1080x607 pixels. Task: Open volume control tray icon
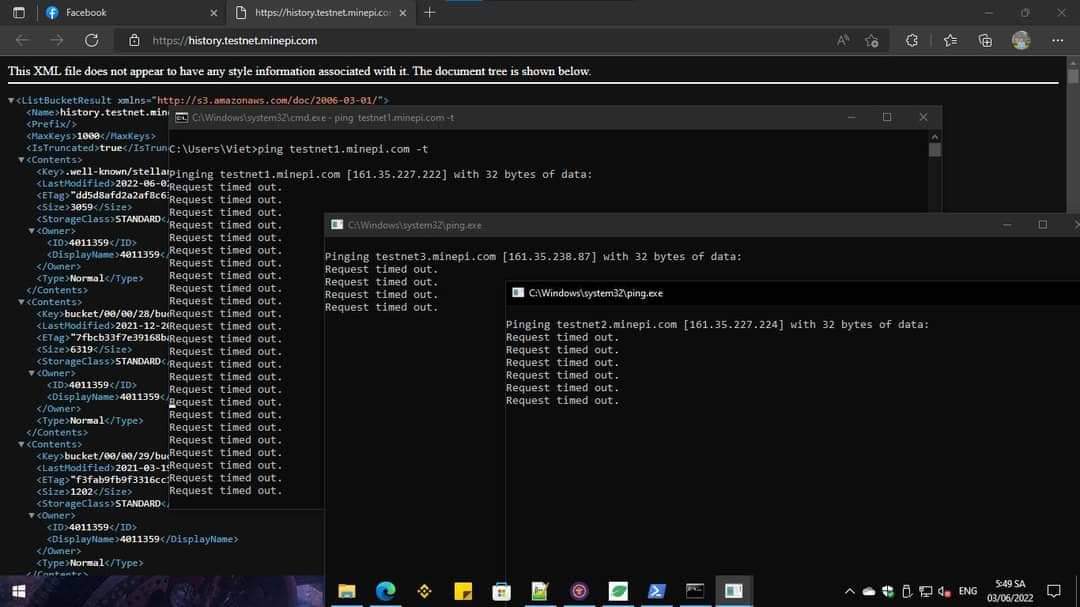pos(944,591)
